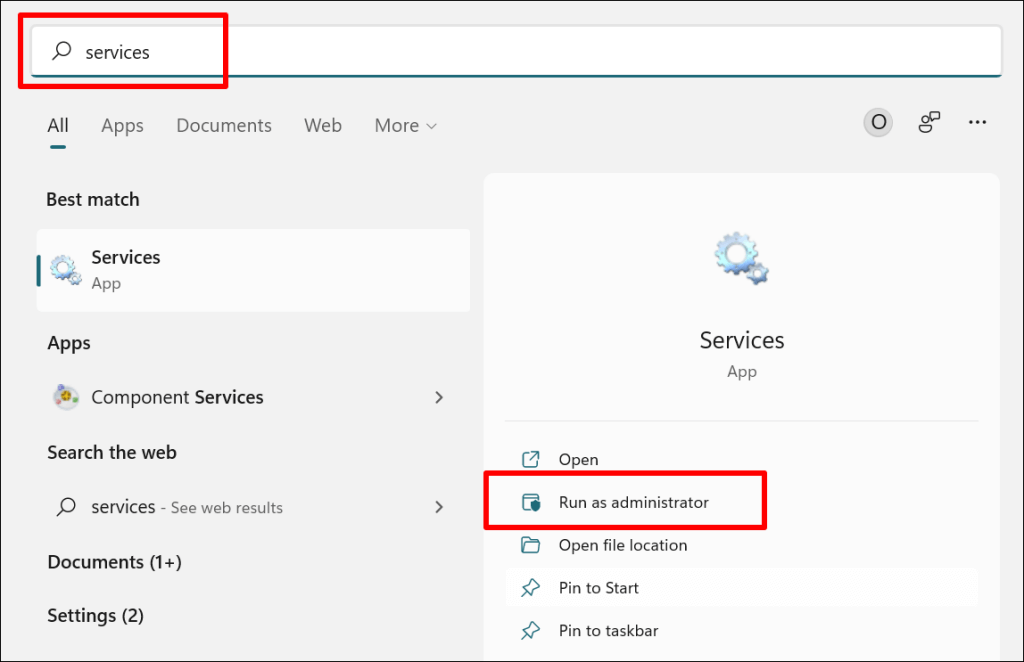Expand Component Services result chevron
This screenshot has height=662, width=1024.
(438, 397)
